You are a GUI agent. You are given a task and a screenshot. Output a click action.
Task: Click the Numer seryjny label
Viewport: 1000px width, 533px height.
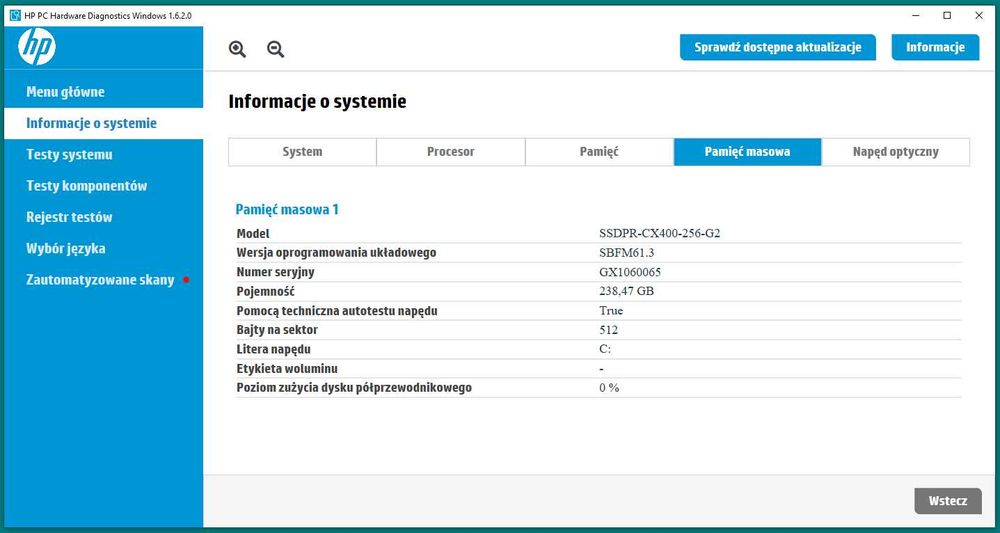275,272
